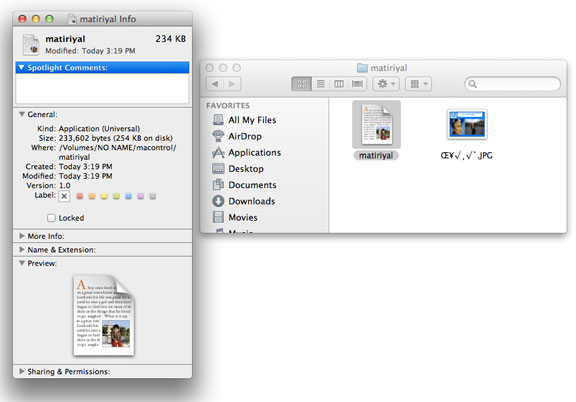Expand the Sharing & Permissions section
The width and height of the screenshot is (576, 402).
pos(22,371)
